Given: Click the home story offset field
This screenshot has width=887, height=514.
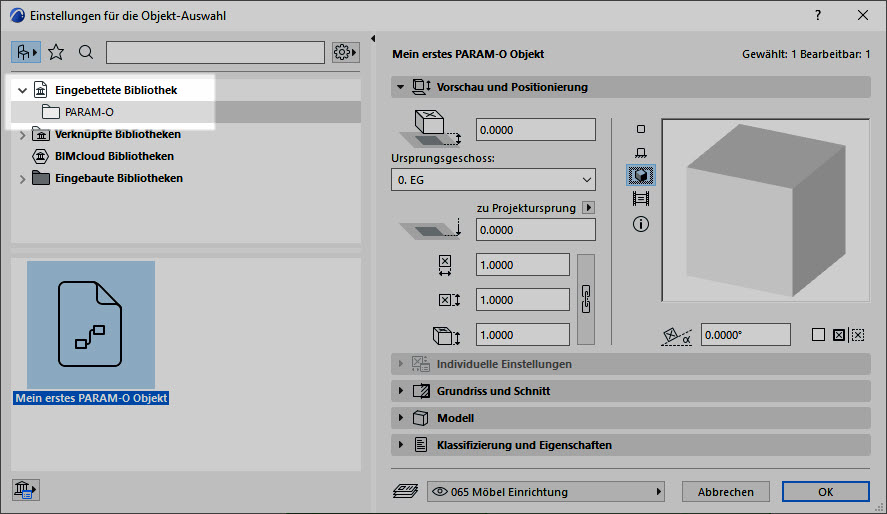Looking at the screenshot, I should (x=536, y=130).
